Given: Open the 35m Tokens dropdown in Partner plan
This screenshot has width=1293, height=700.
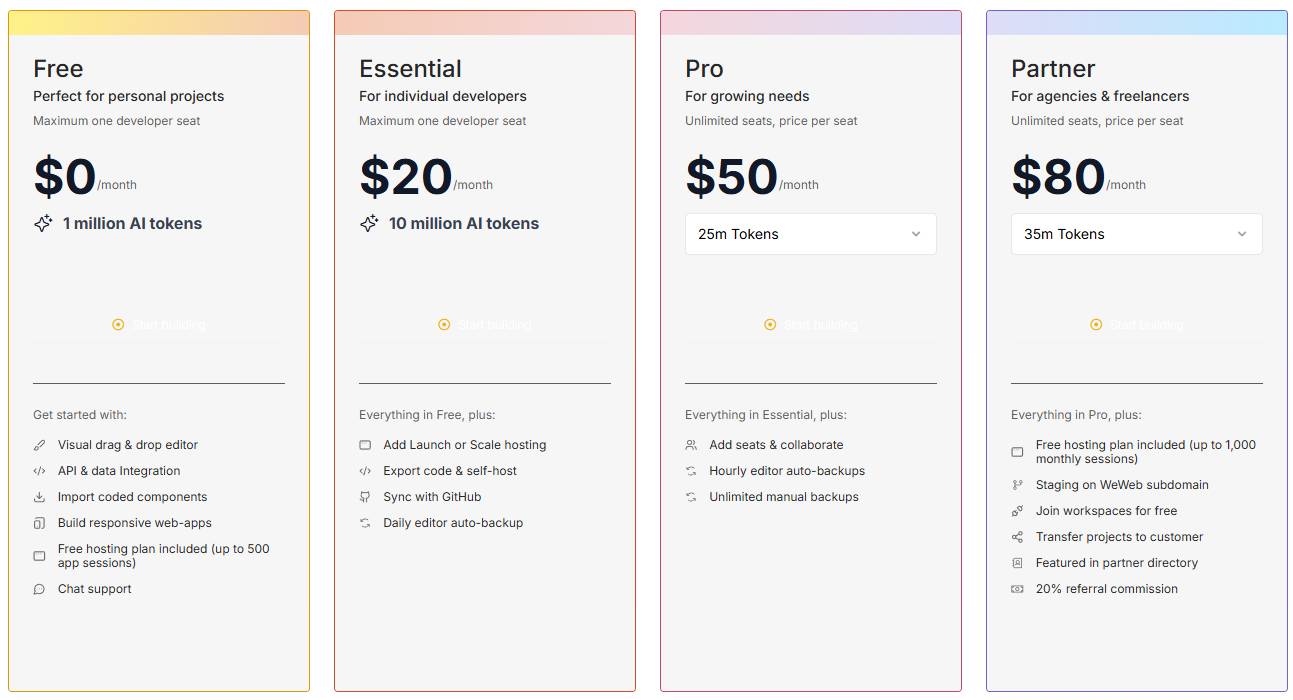Looking at the screenshot, I should tap(1136, 233).
